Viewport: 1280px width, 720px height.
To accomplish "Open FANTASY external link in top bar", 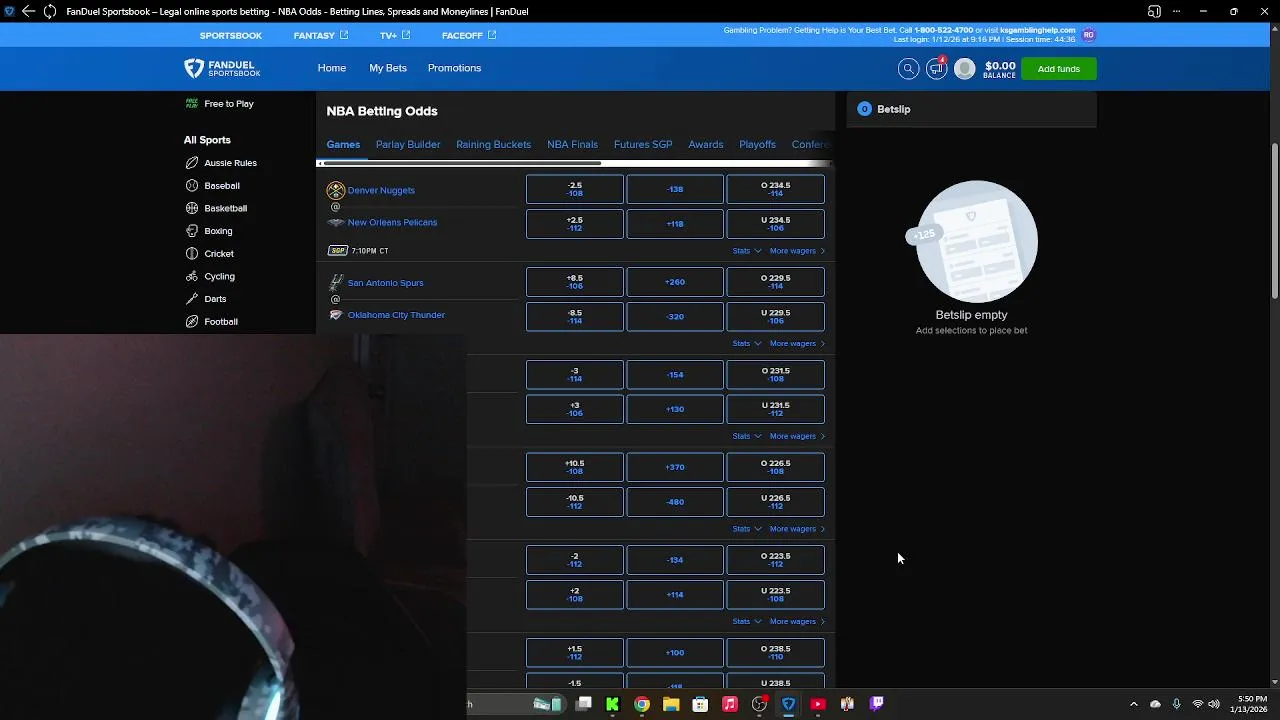I will point(321,35).
